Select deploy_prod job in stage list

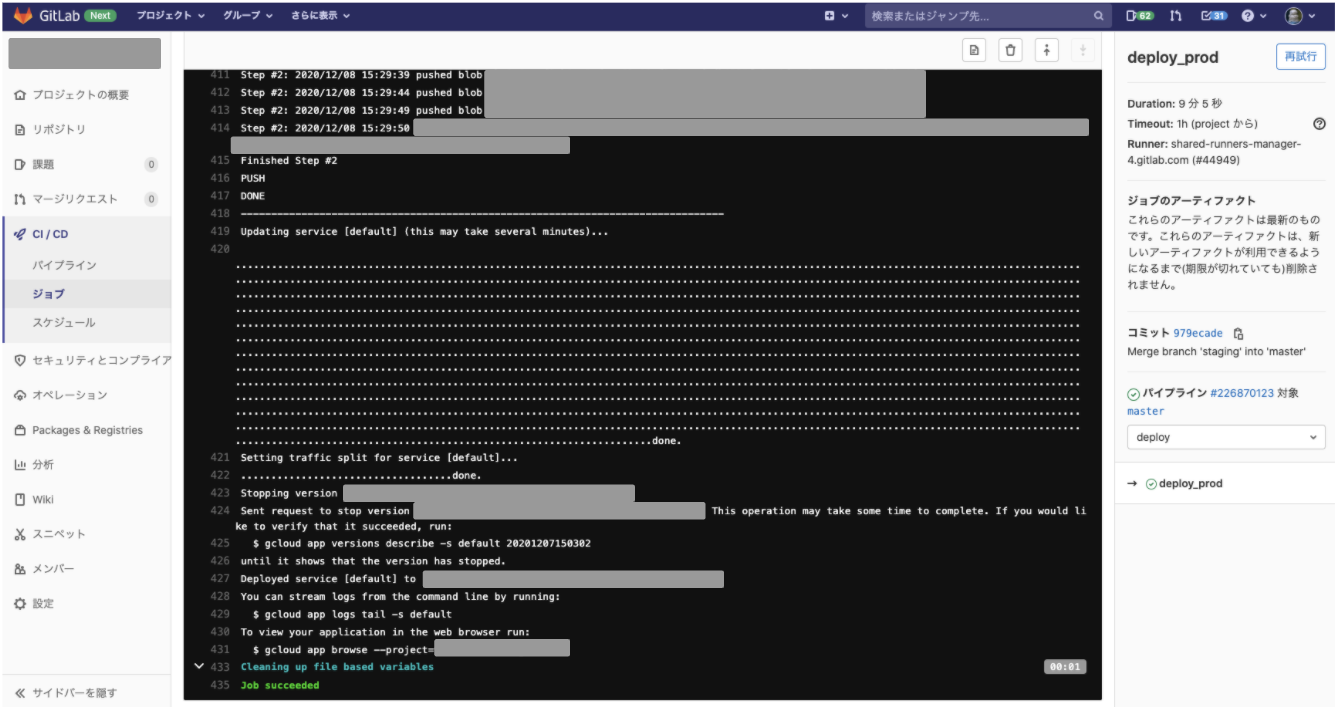(x=1190, y=484)
